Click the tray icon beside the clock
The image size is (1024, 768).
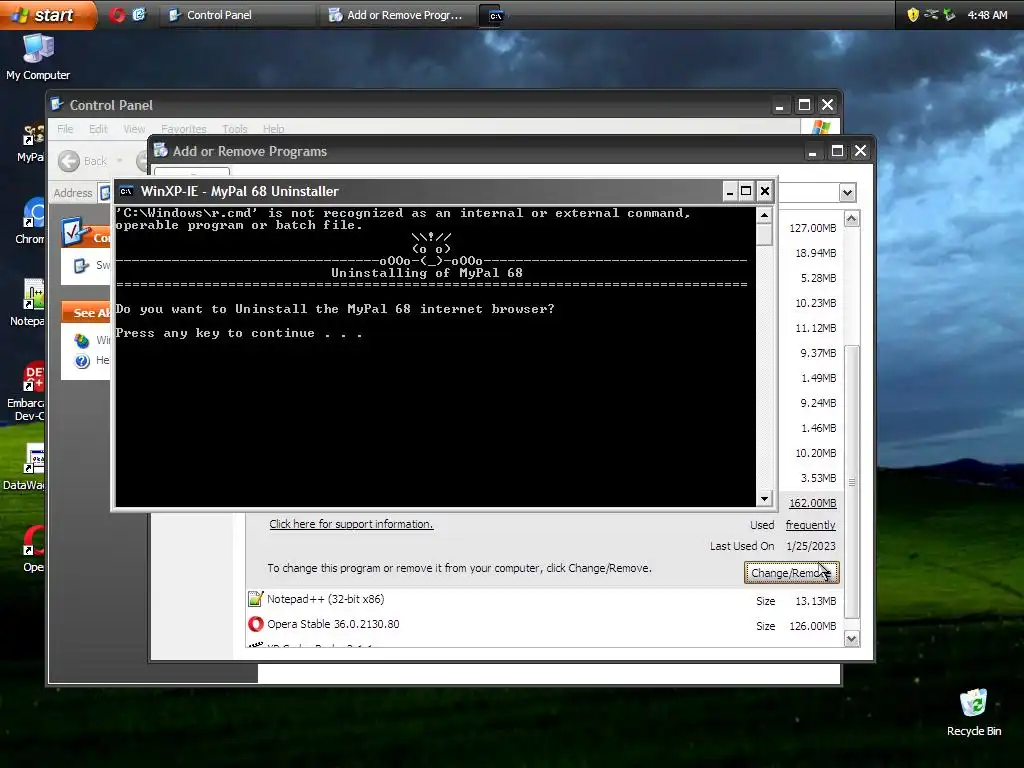950,14
